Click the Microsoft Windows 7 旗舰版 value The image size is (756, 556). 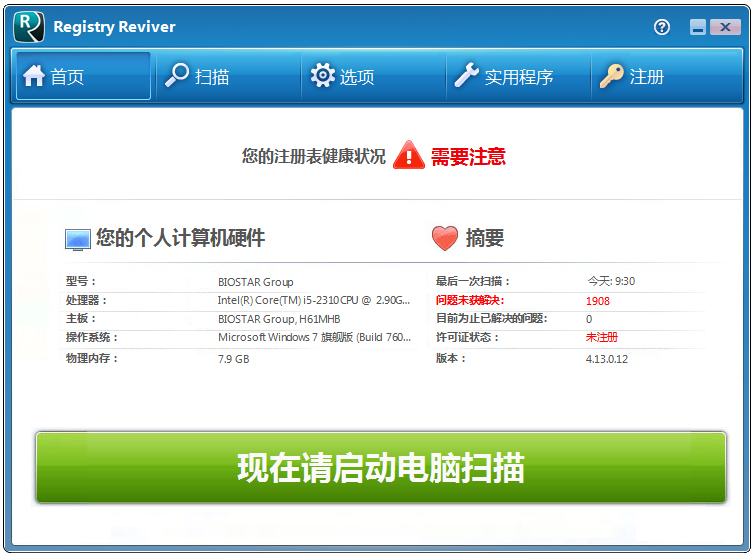click(x=314, y=337)
